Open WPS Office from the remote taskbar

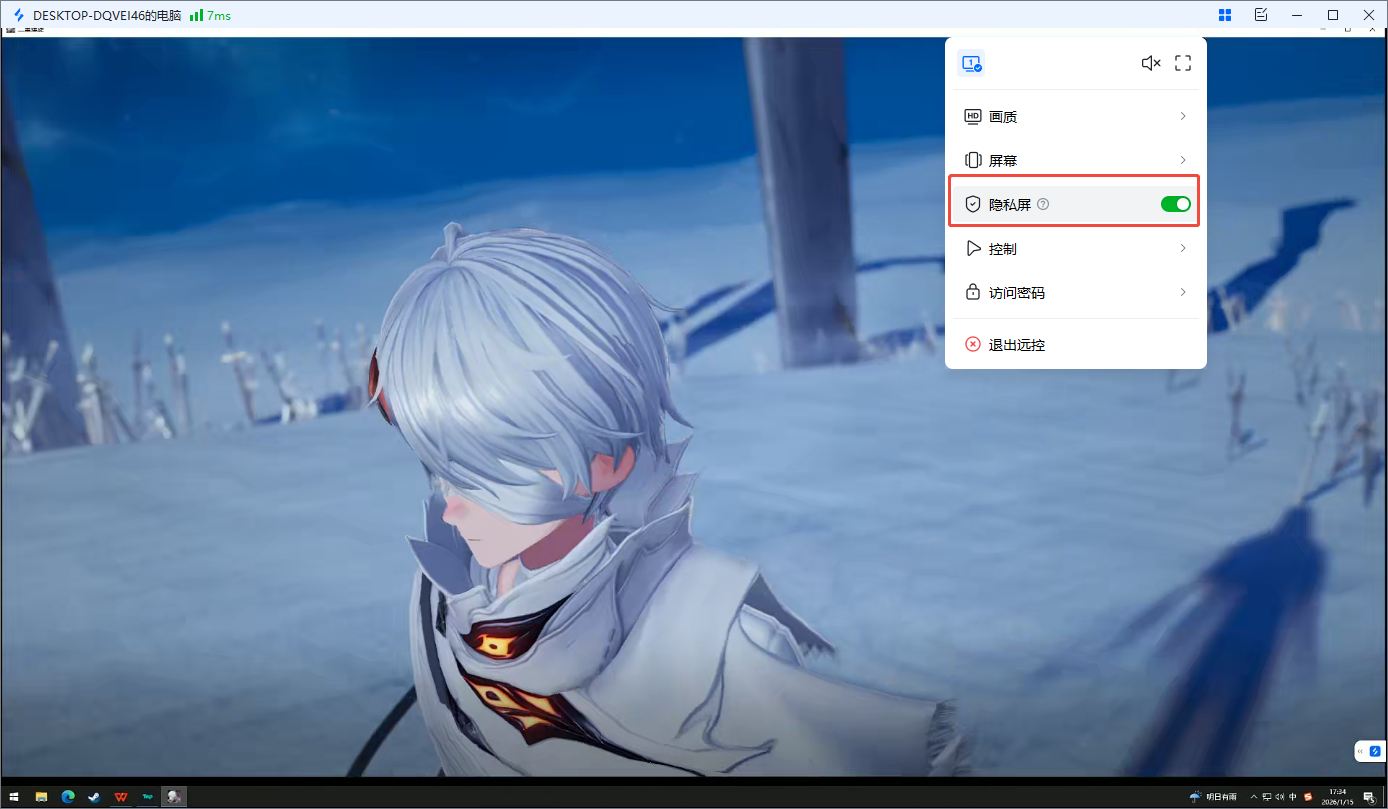pos(121,797)
